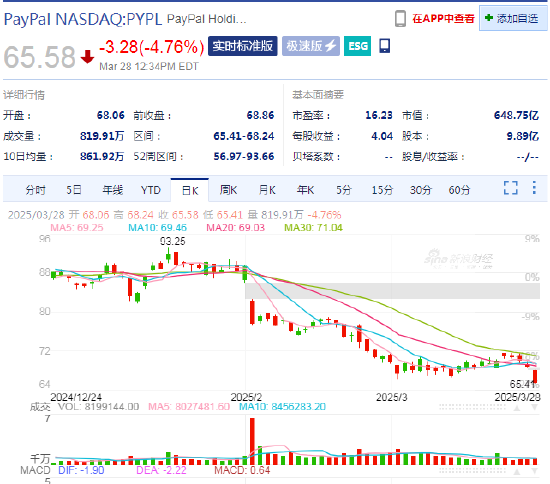The width and height of the screenshot is (550, 484).
Task: Click the tallest red volume bar
Action: click(252, 441)
